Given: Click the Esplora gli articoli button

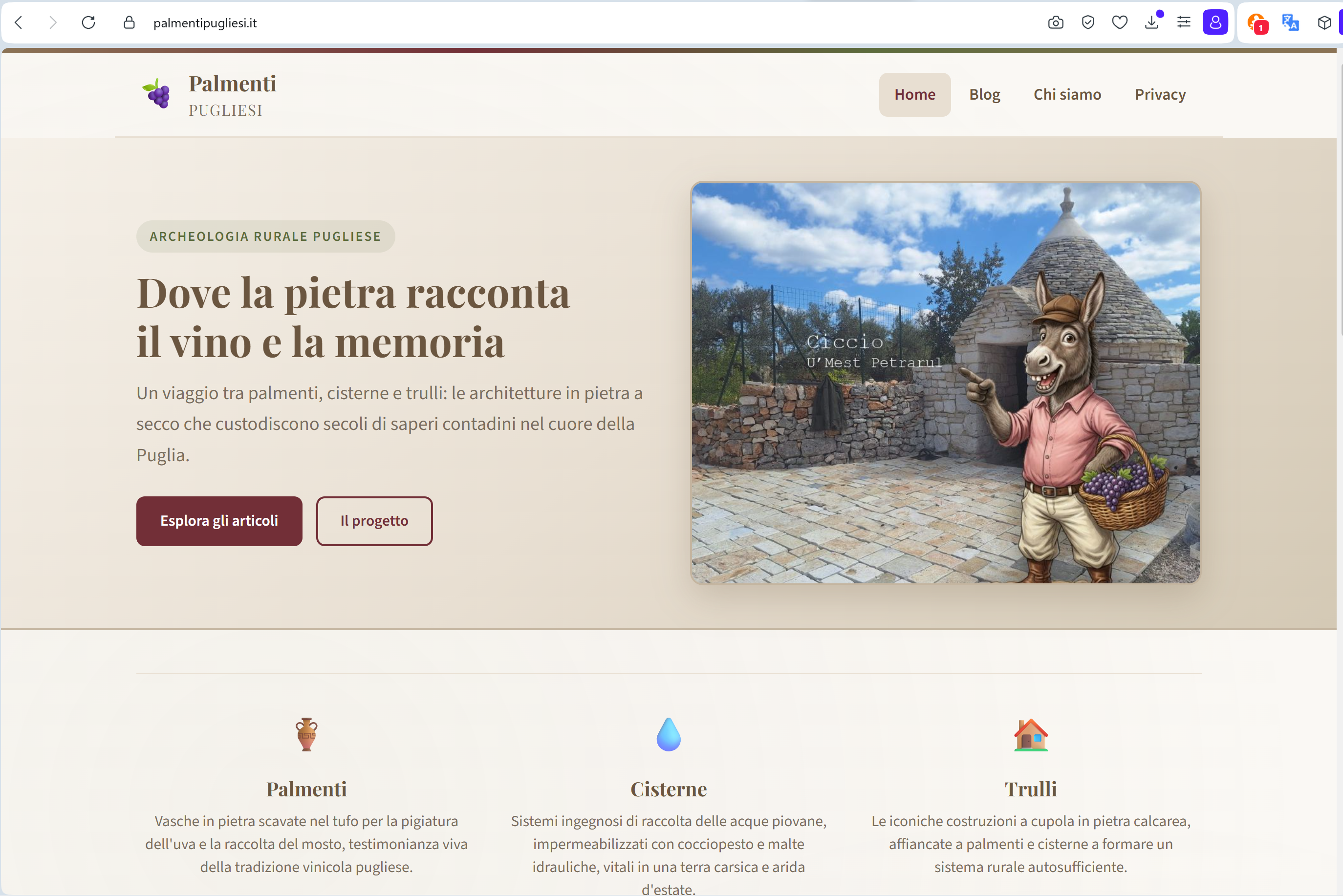Looking at the screenshot, I should pyautogui.click(x=219, y=521).
